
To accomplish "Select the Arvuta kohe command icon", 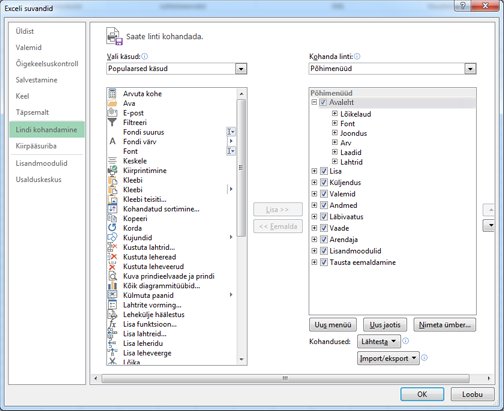I will [112, 93].
